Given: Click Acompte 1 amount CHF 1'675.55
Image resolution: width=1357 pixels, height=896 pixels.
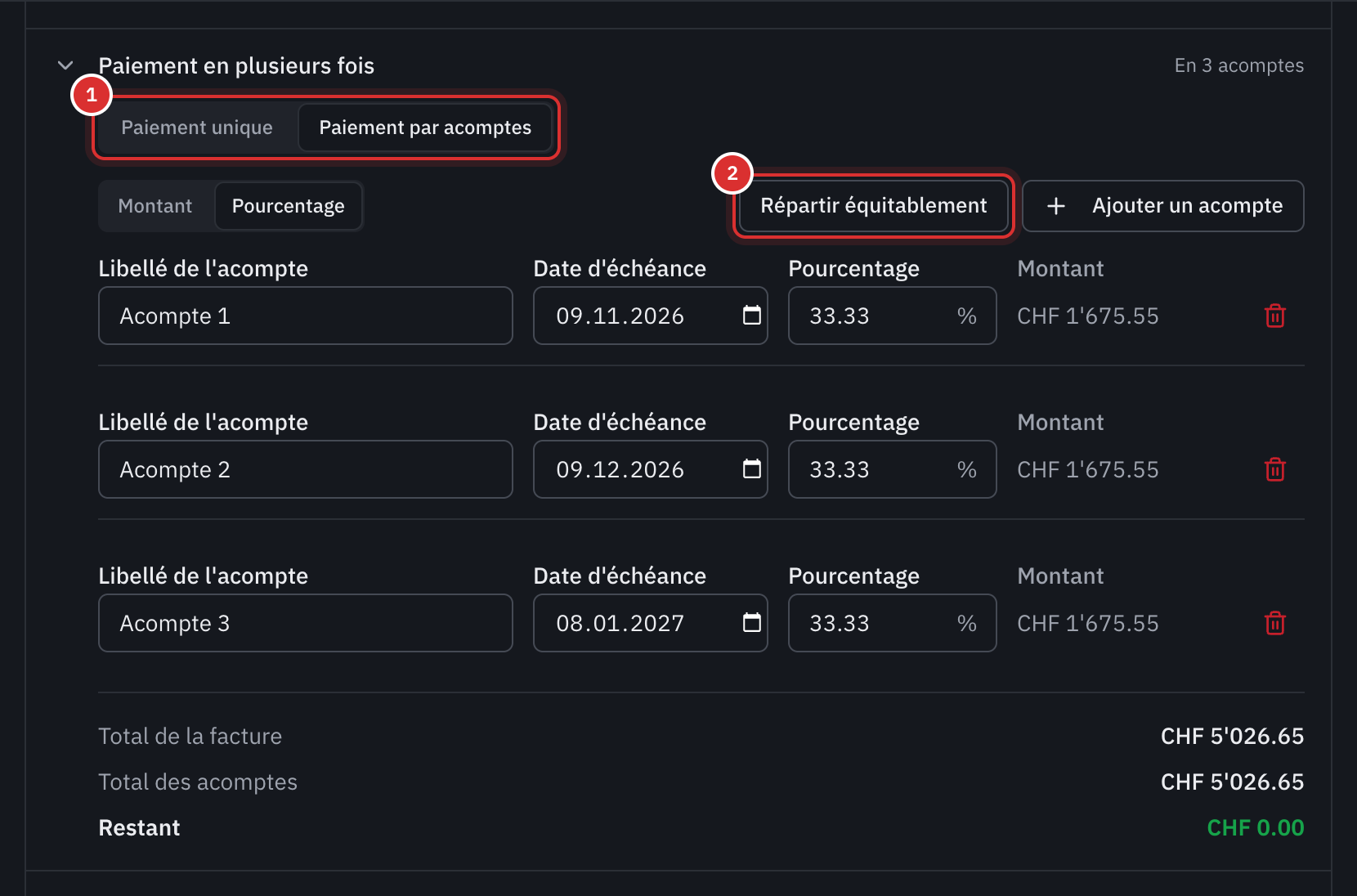Looking at the screenshot, I should pos(1088,316).
